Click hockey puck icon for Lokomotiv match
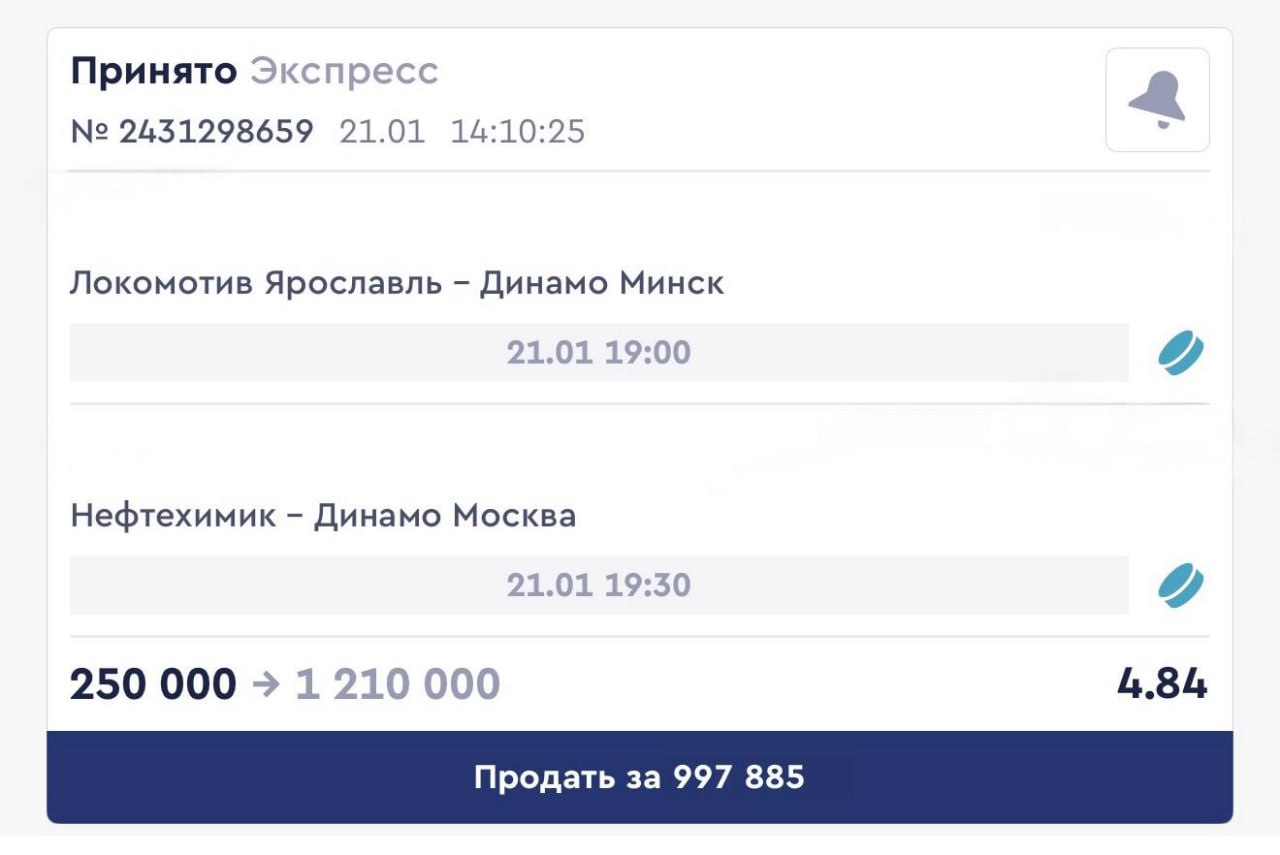The image size is (1280, 855). 1181,354
